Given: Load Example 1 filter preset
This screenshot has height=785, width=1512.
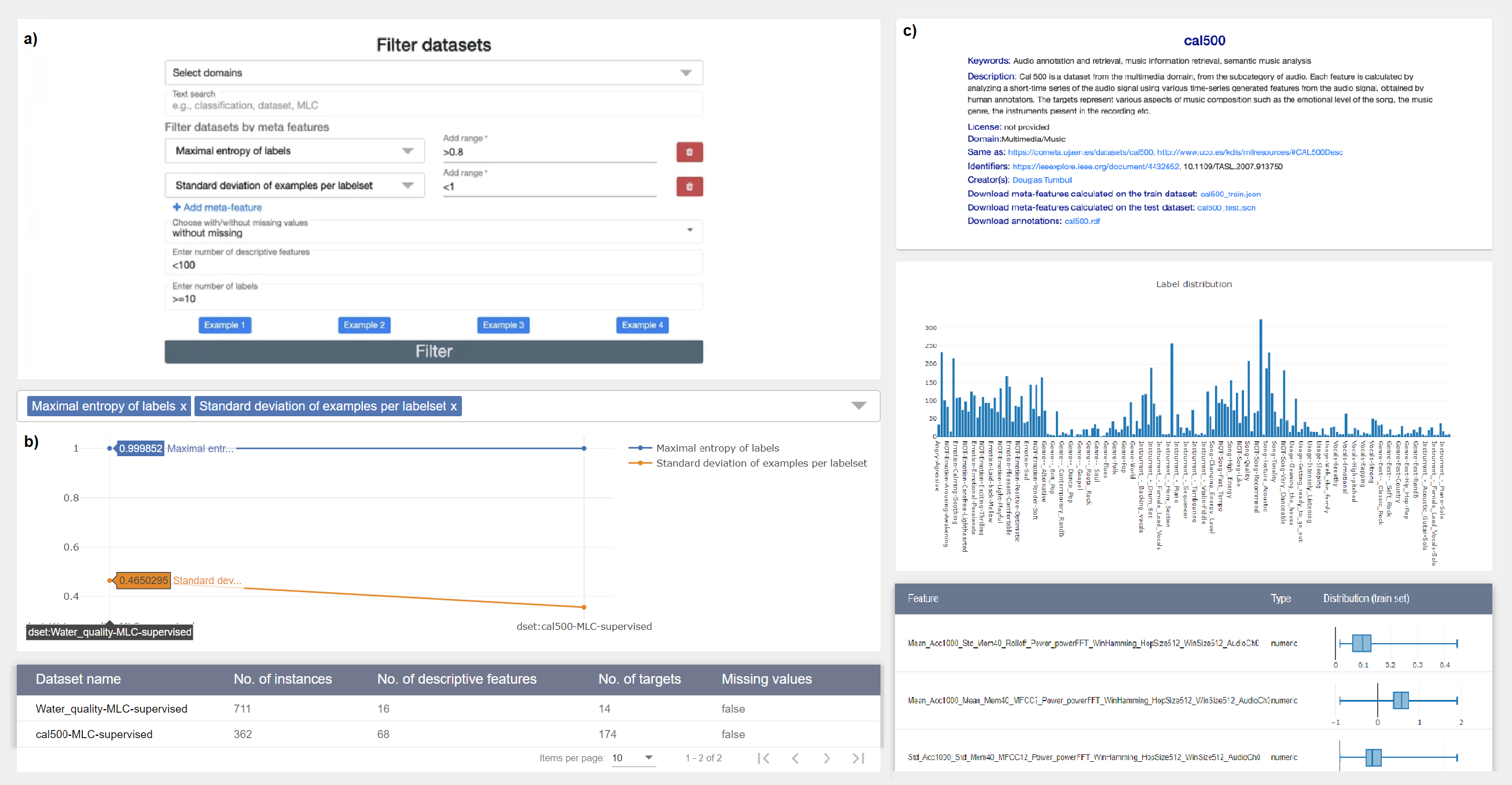Looking at the screenshot, I should pos(224,325).
